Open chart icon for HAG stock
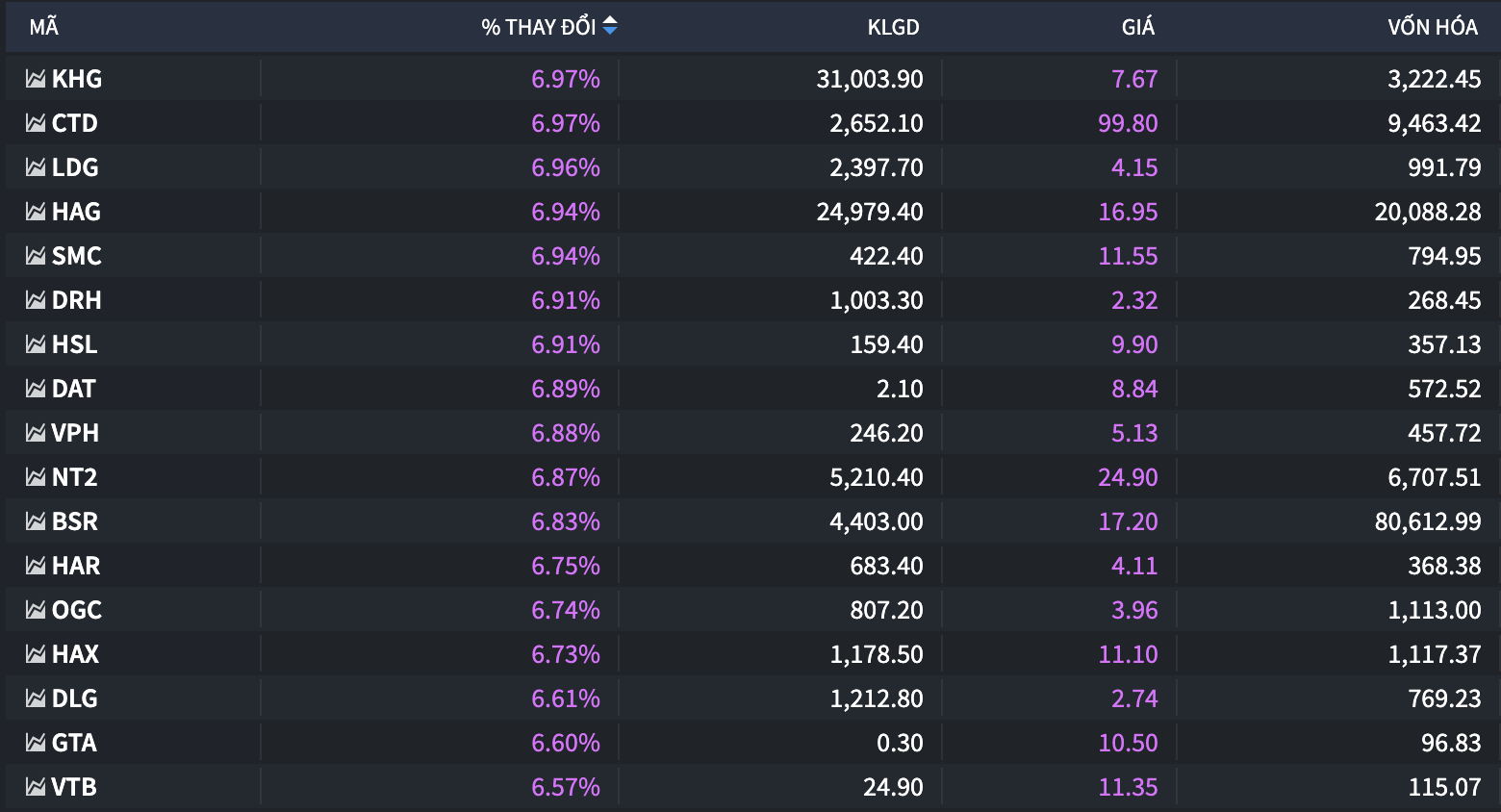The image size is (1501, 812). point(36,212)
